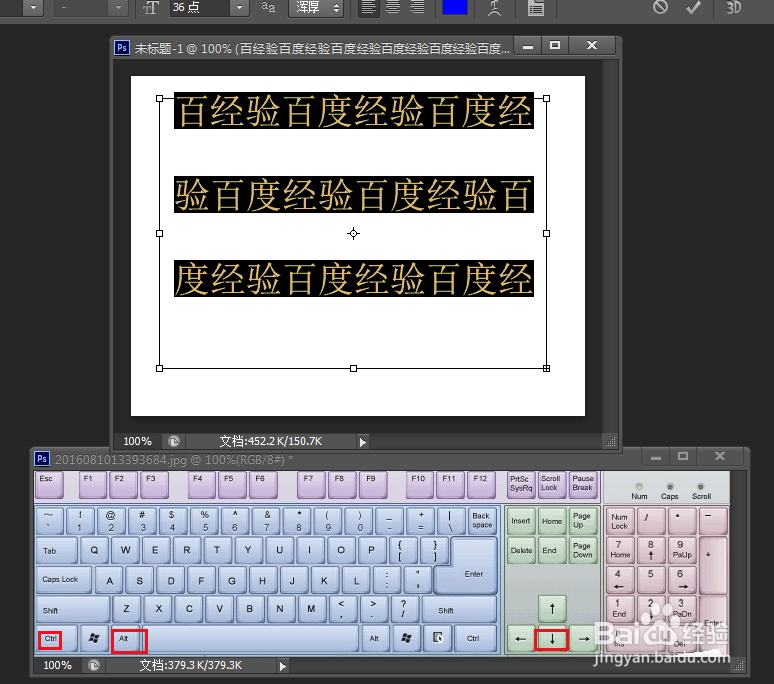774x684 pixels.
Task: Click the Esc key on keyboard image
Action: click(x=48, y=485)
